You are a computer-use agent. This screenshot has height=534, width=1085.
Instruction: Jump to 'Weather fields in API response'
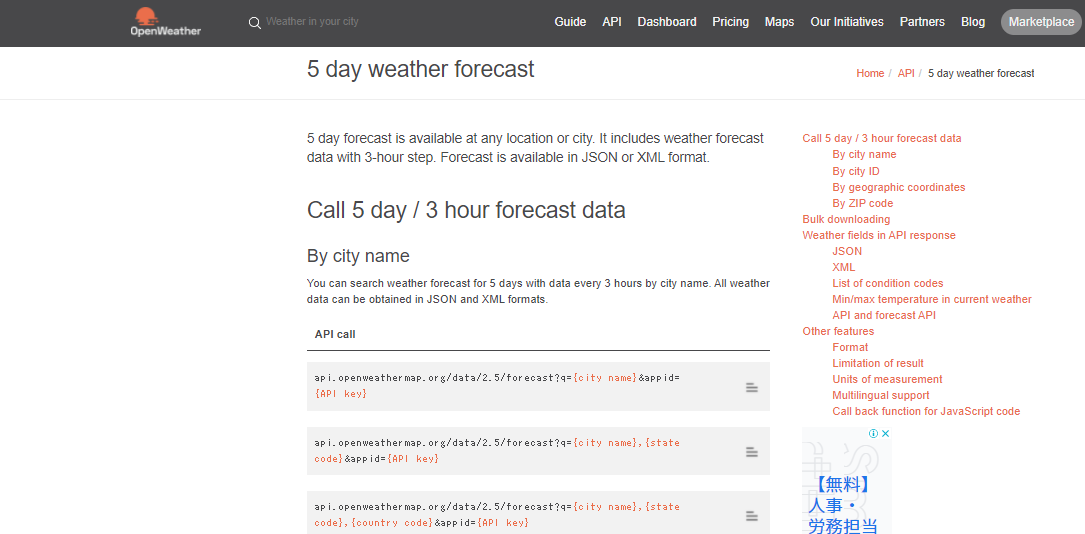(x=879, y=235)
